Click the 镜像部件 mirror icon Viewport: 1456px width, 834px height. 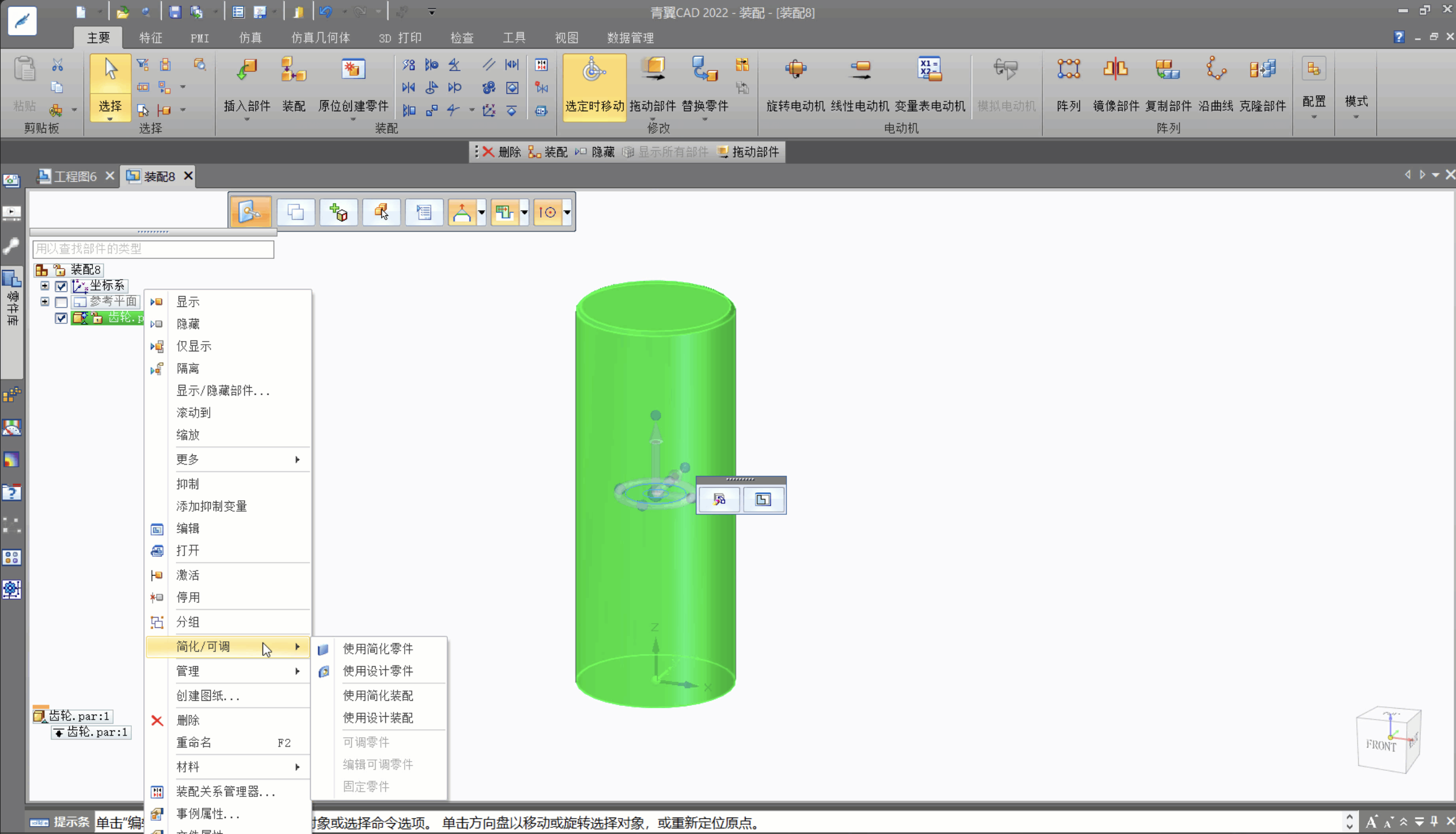(x=1115, y=69)
